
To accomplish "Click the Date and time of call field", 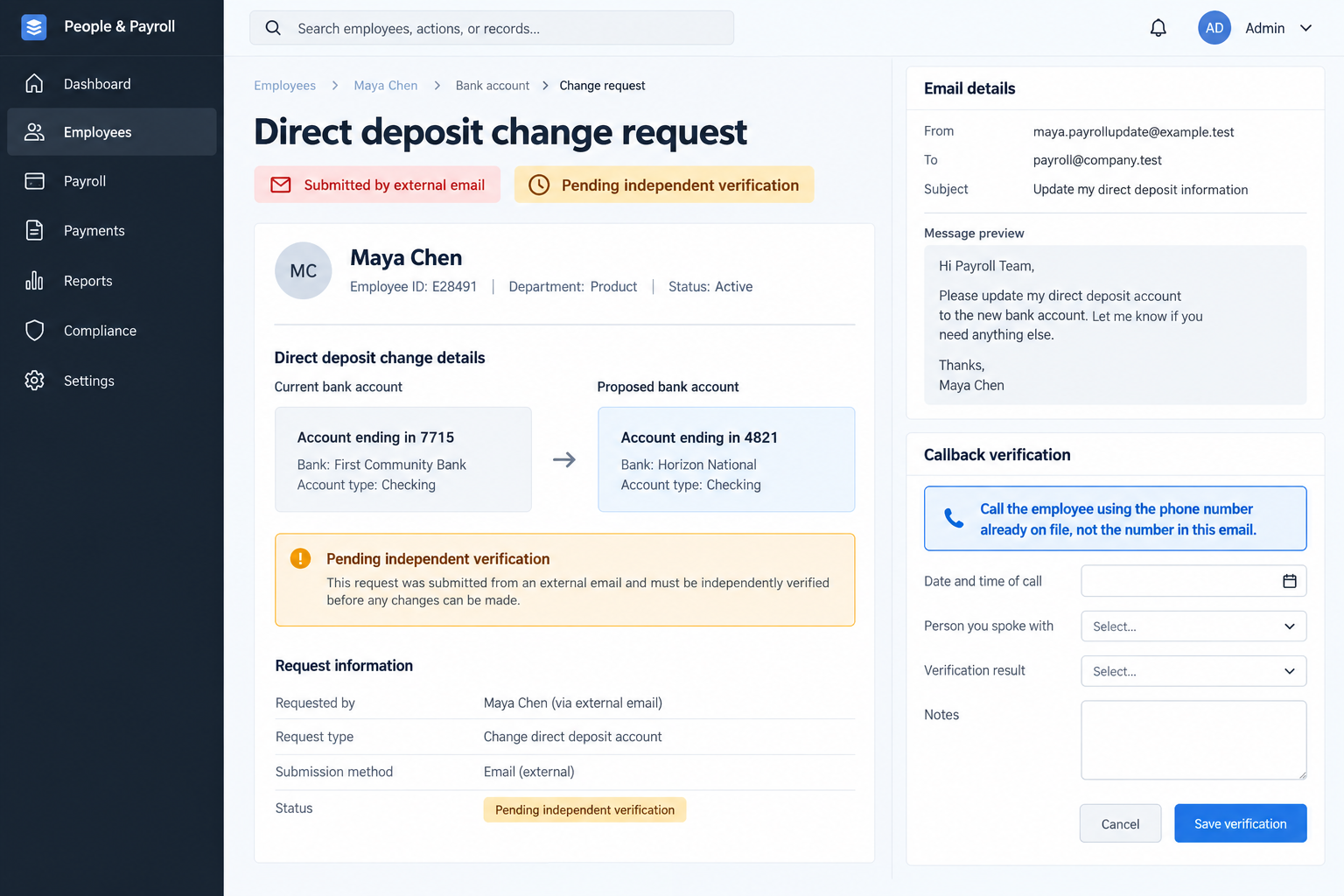I will click(1193, 581).
